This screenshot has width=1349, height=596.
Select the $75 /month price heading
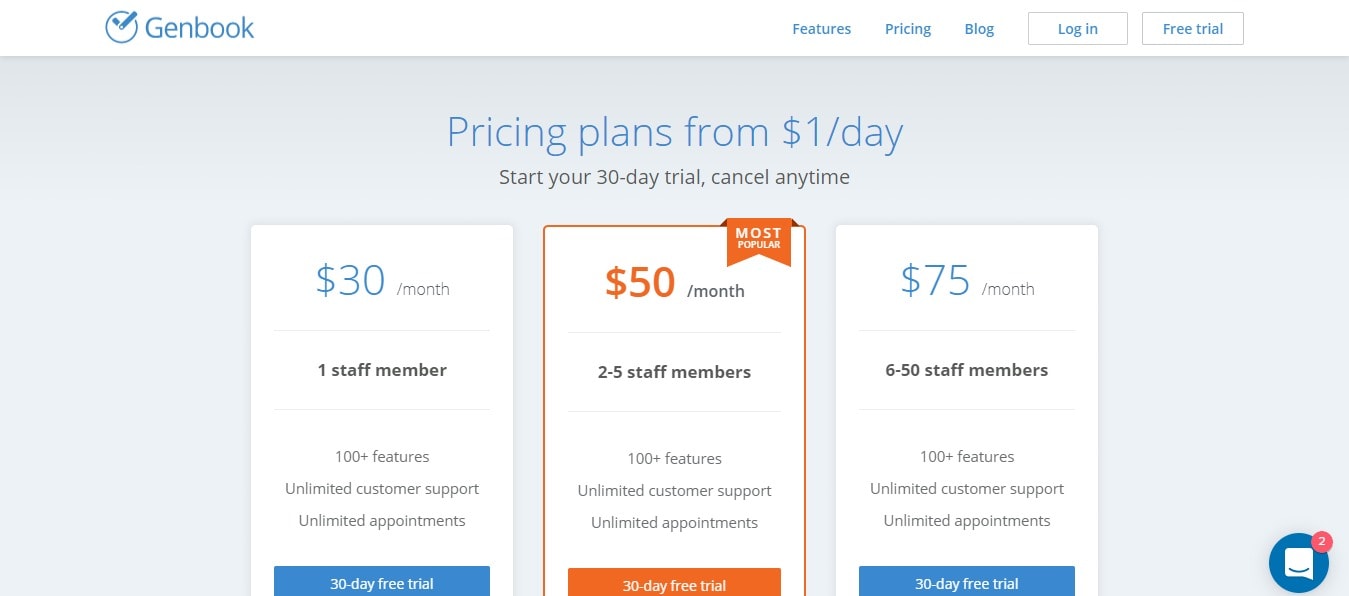[967, 281]
